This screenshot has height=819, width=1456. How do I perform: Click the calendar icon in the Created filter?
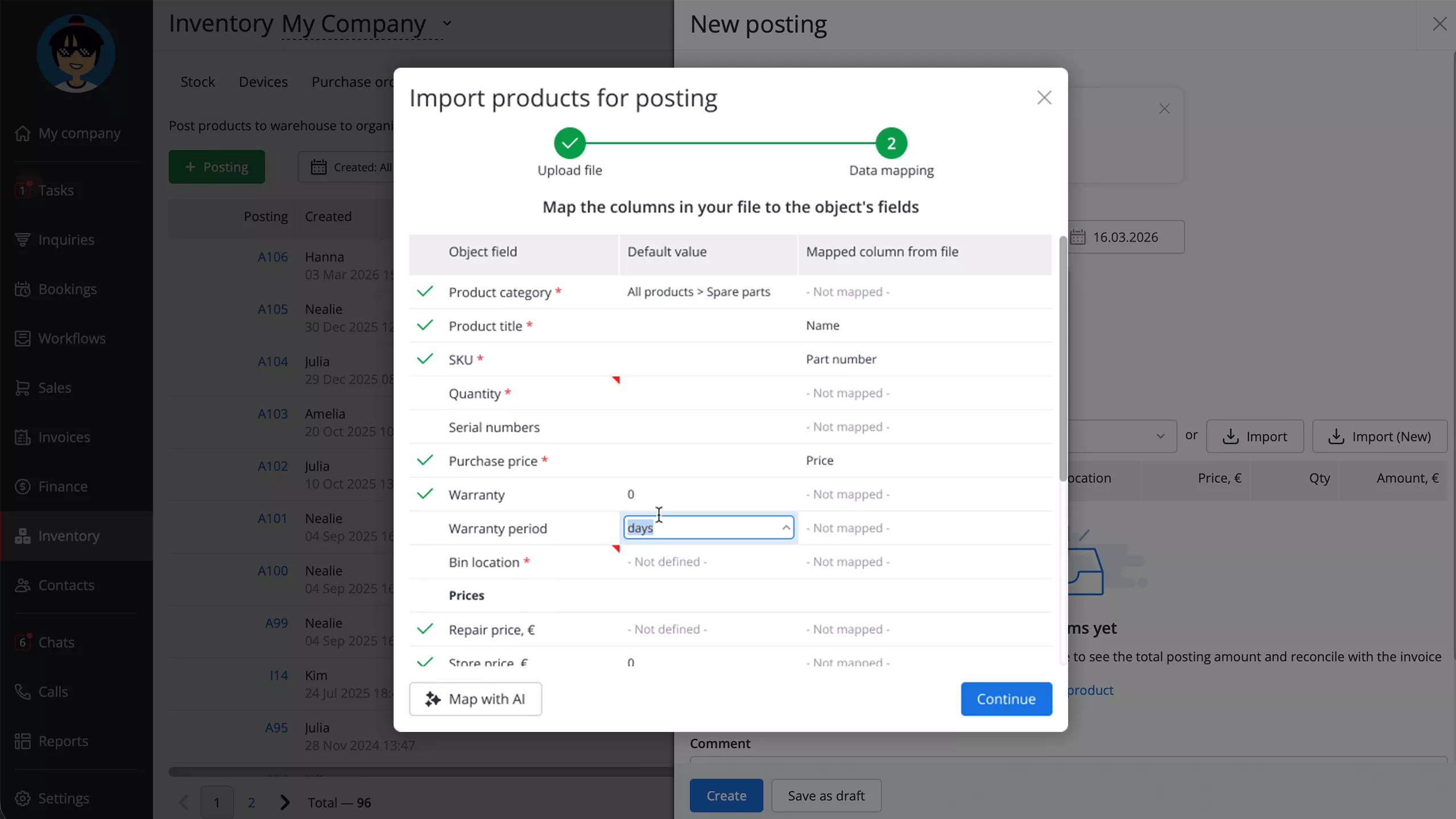(318, 167)
